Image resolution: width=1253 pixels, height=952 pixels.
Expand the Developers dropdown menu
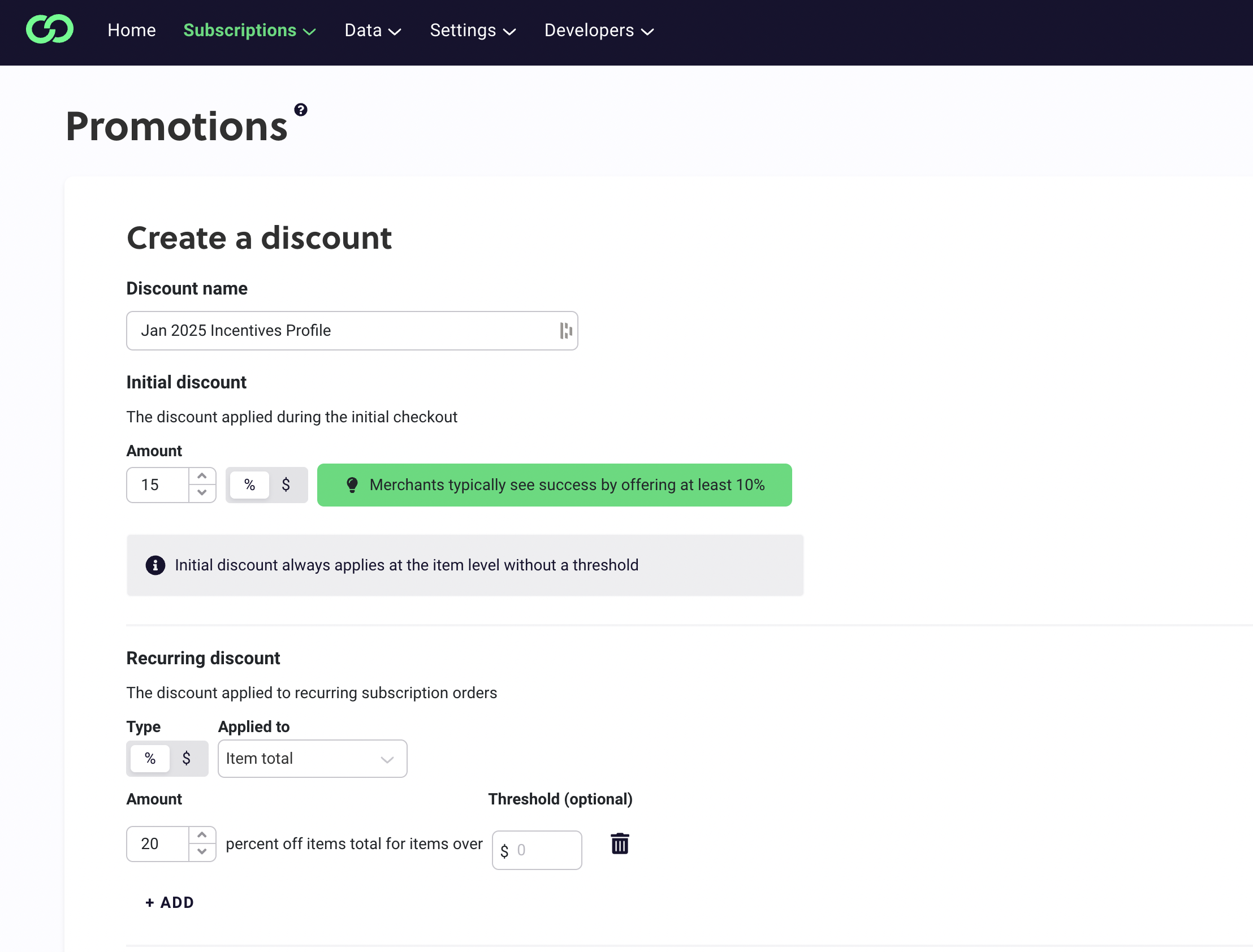(598, 31)
